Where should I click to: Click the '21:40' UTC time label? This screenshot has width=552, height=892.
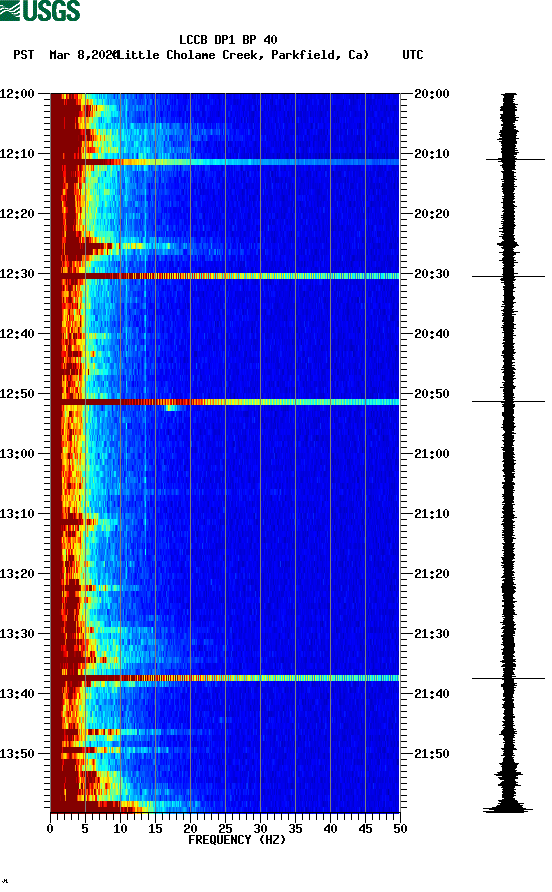(432, 694)
